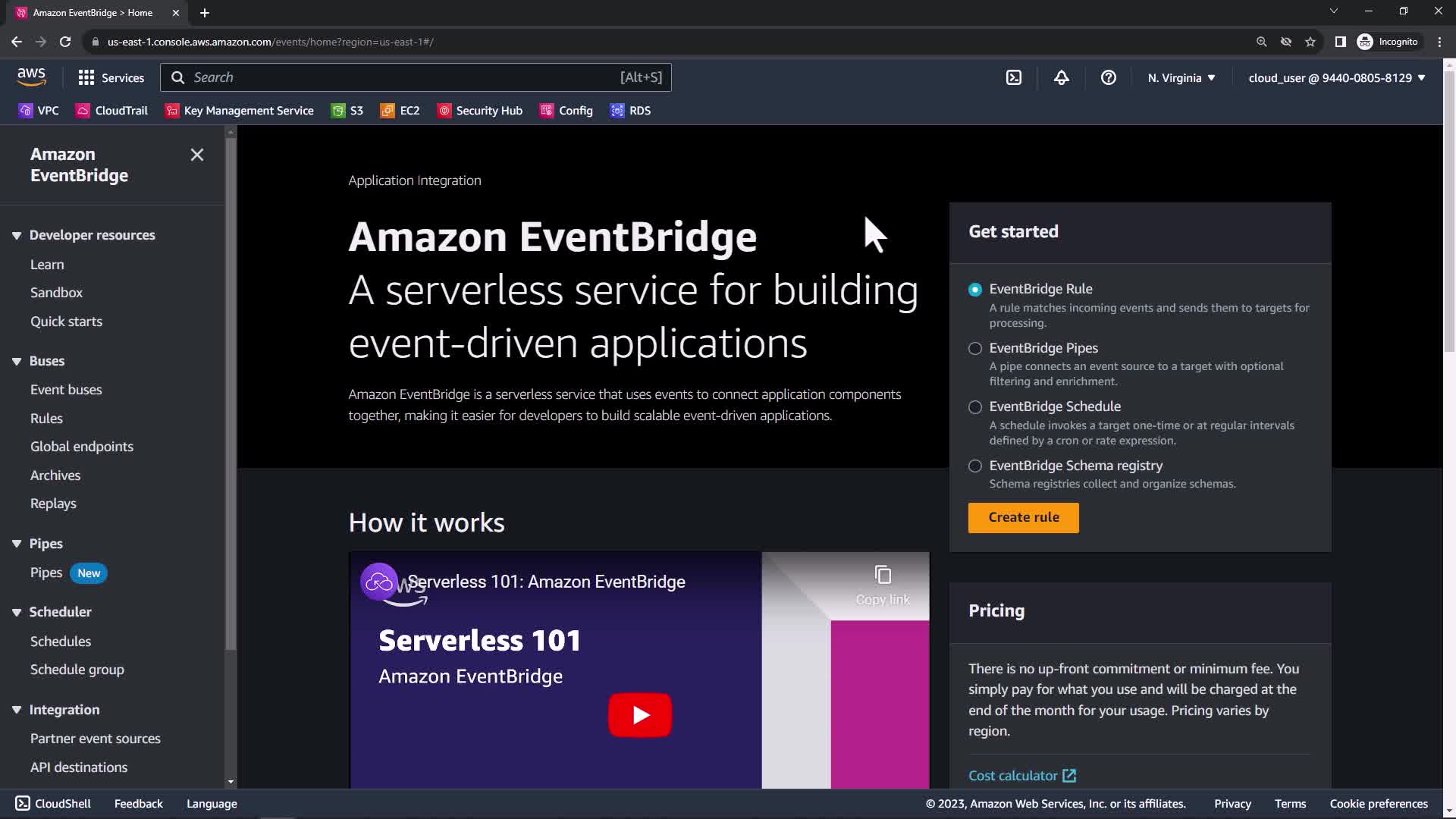Open S3 bookmark shortcut icon
This screenshot has height=819, width=1456.
pyautogui.click(x=338, y=111)
